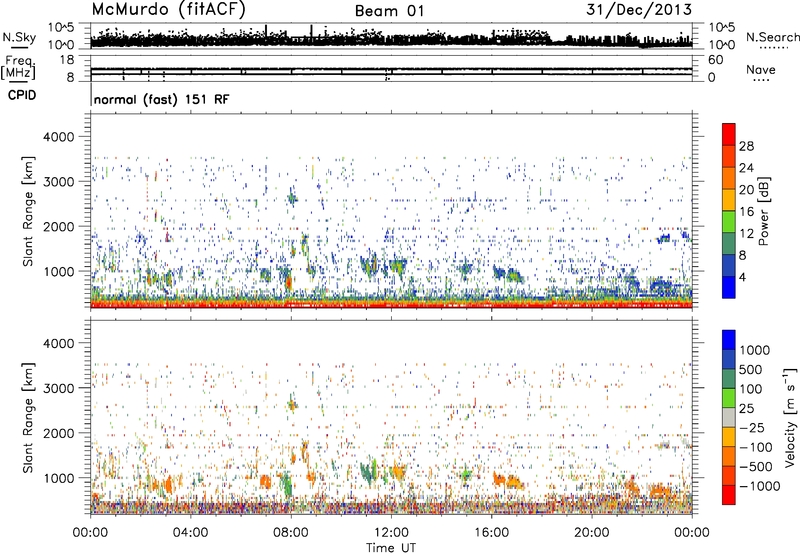Pick the grey segment of the Velocity colorbar

(x=729, y=418)
